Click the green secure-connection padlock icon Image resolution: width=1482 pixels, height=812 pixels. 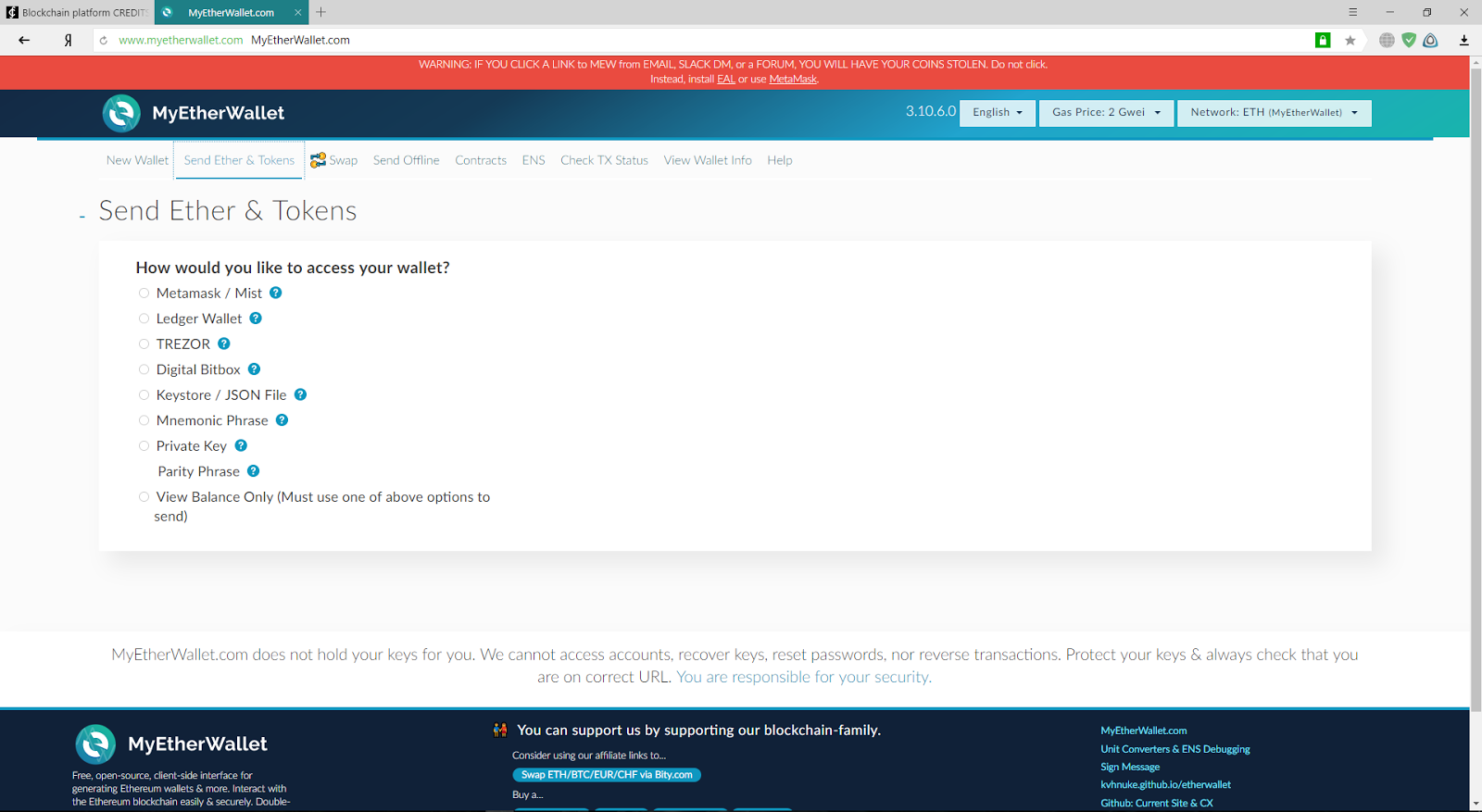(x=1323, y=40)
